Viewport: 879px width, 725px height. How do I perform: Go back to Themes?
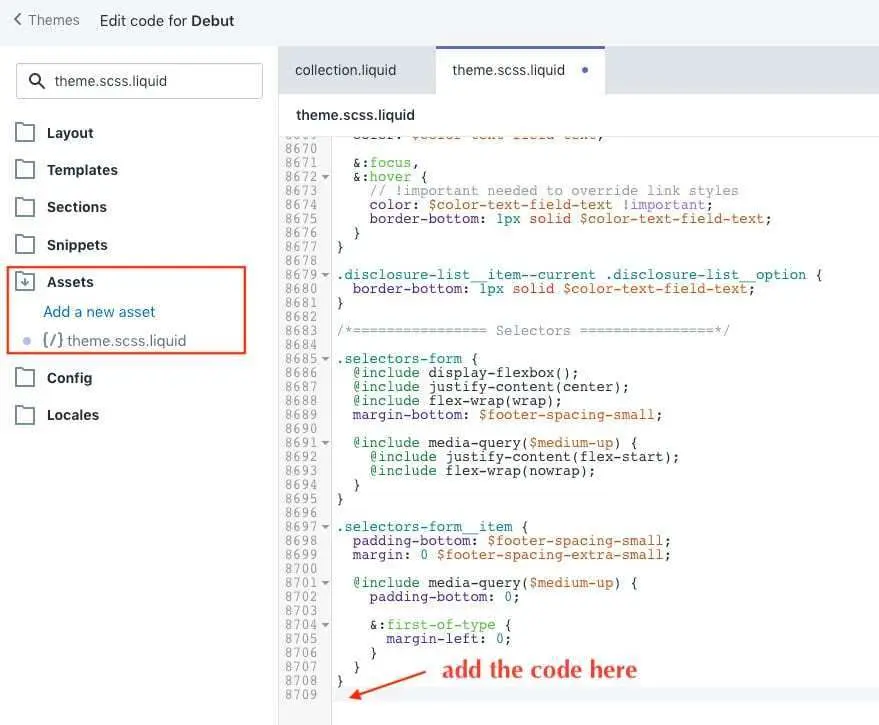pyautogui.click(x=46, y=20)
